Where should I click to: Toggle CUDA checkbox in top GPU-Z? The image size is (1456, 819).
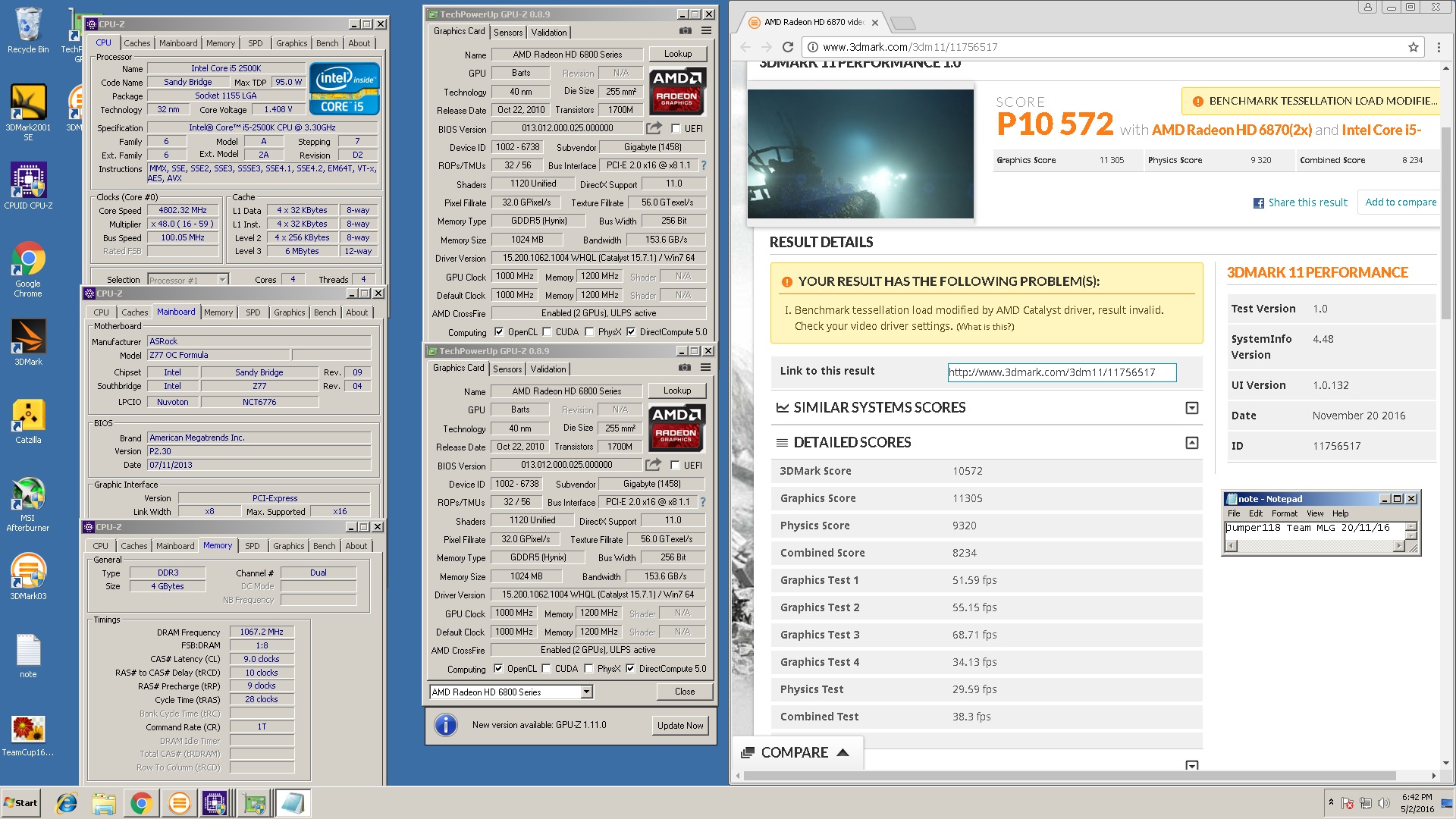pos(547,332)
